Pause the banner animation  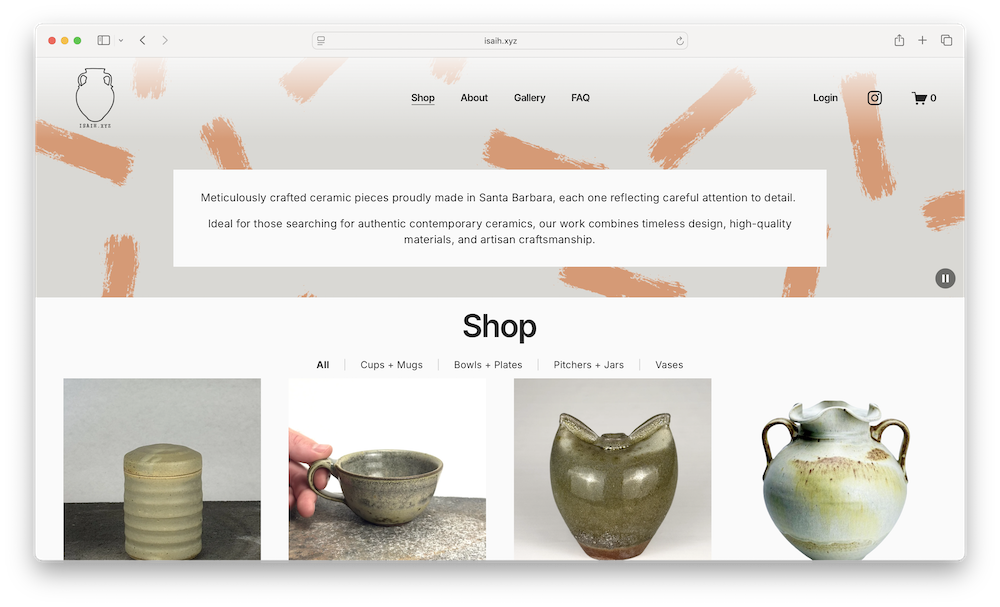tap(945, 278)
